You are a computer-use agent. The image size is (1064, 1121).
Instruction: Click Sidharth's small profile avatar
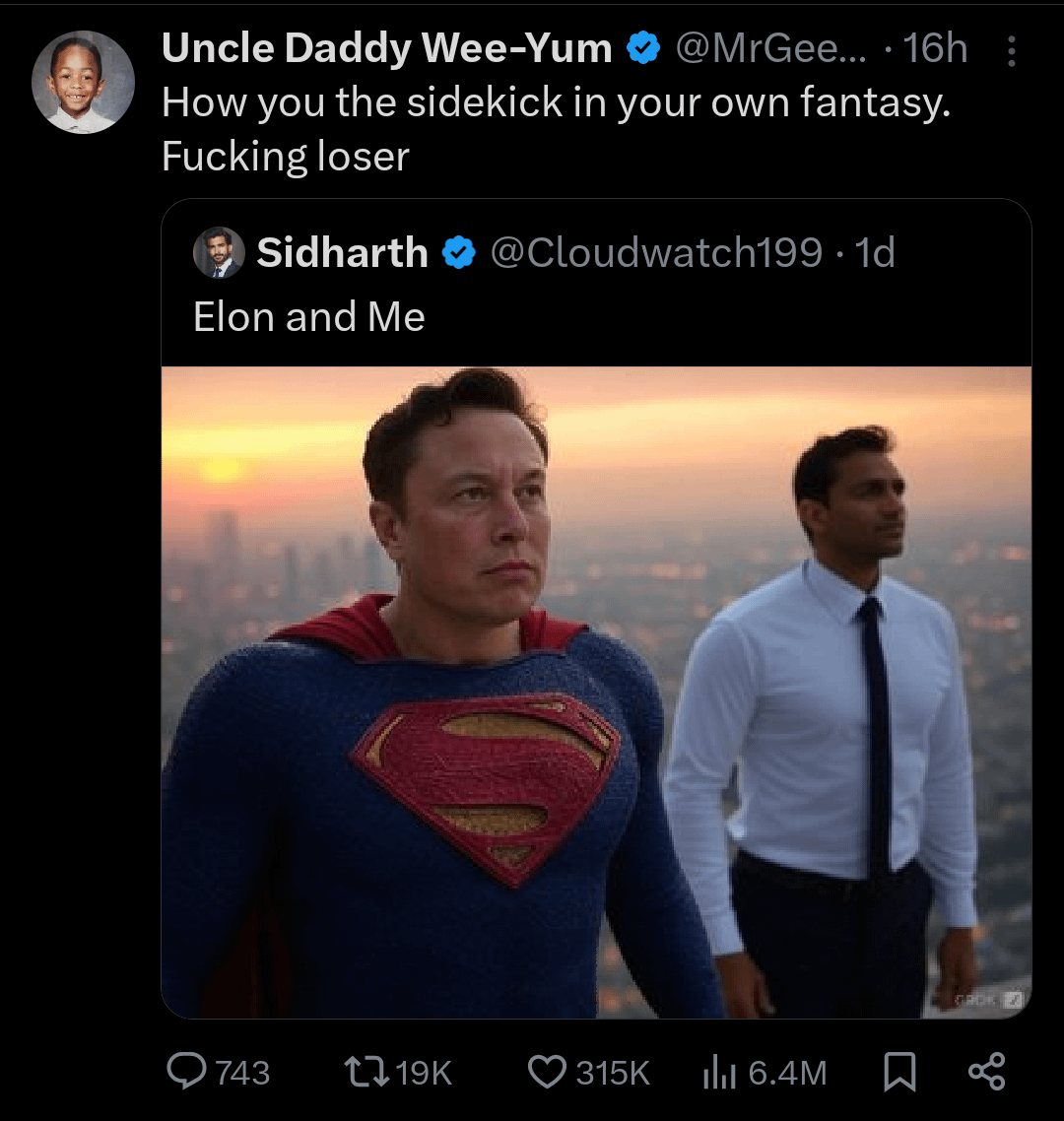[x=219, y=253]
